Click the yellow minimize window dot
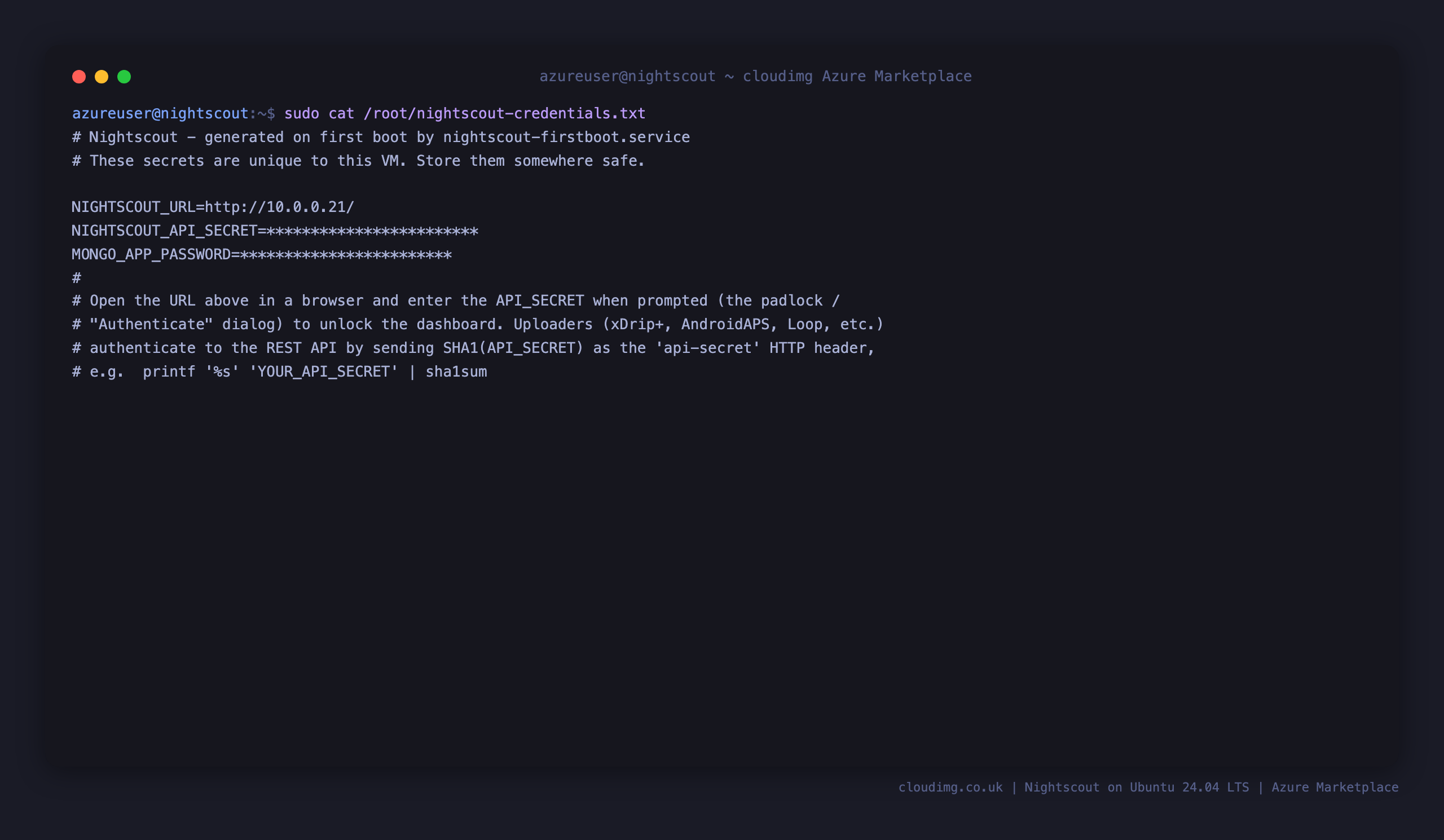The width and height of the screenshot is (1444, 840). [x=102, y=77]
